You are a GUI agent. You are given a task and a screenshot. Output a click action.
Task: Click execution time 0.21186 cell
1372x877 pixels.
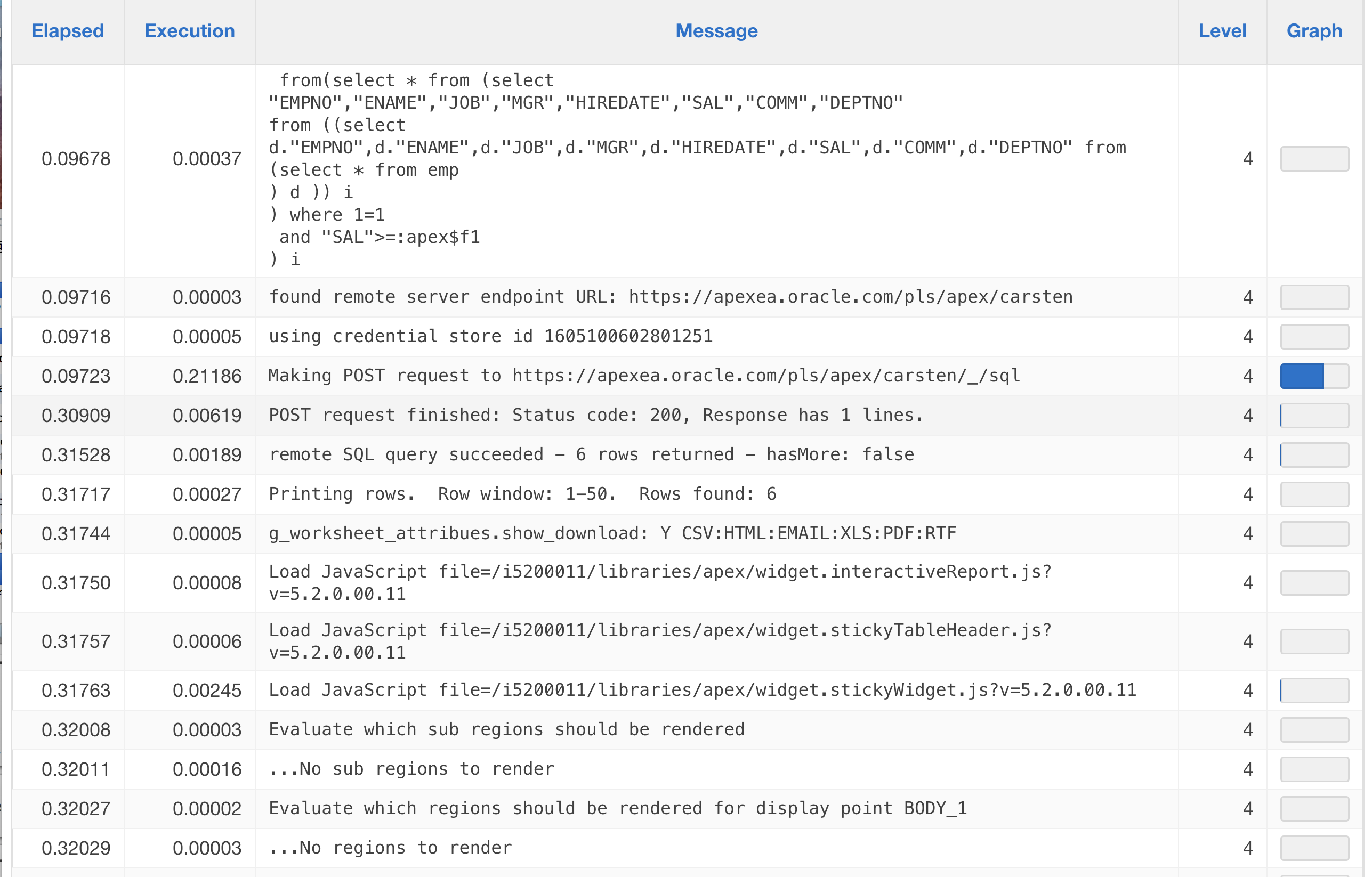pyautogui.click(x=207, y=376)
